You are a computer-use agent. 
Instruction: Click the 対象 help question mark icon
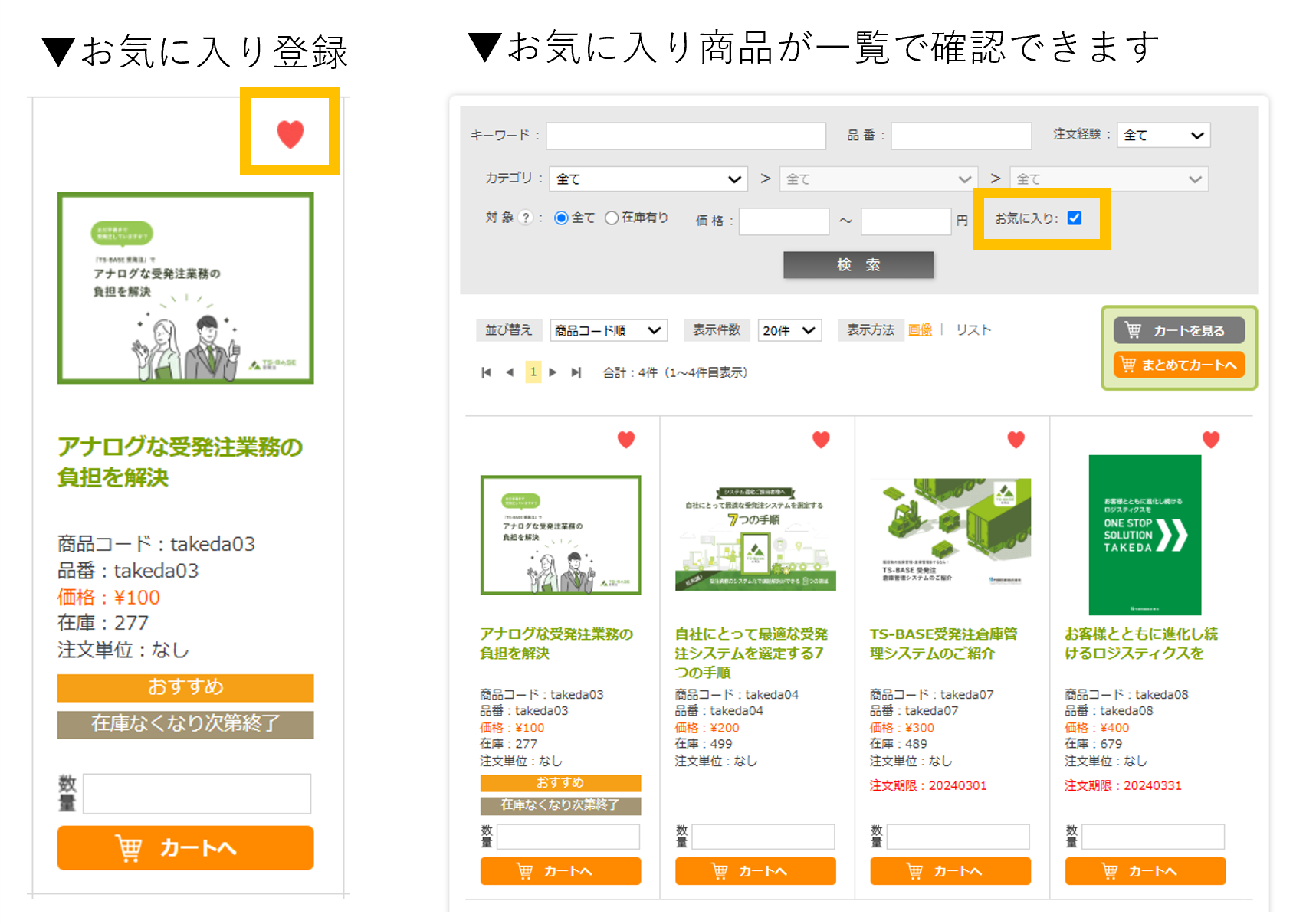point(526,218)
